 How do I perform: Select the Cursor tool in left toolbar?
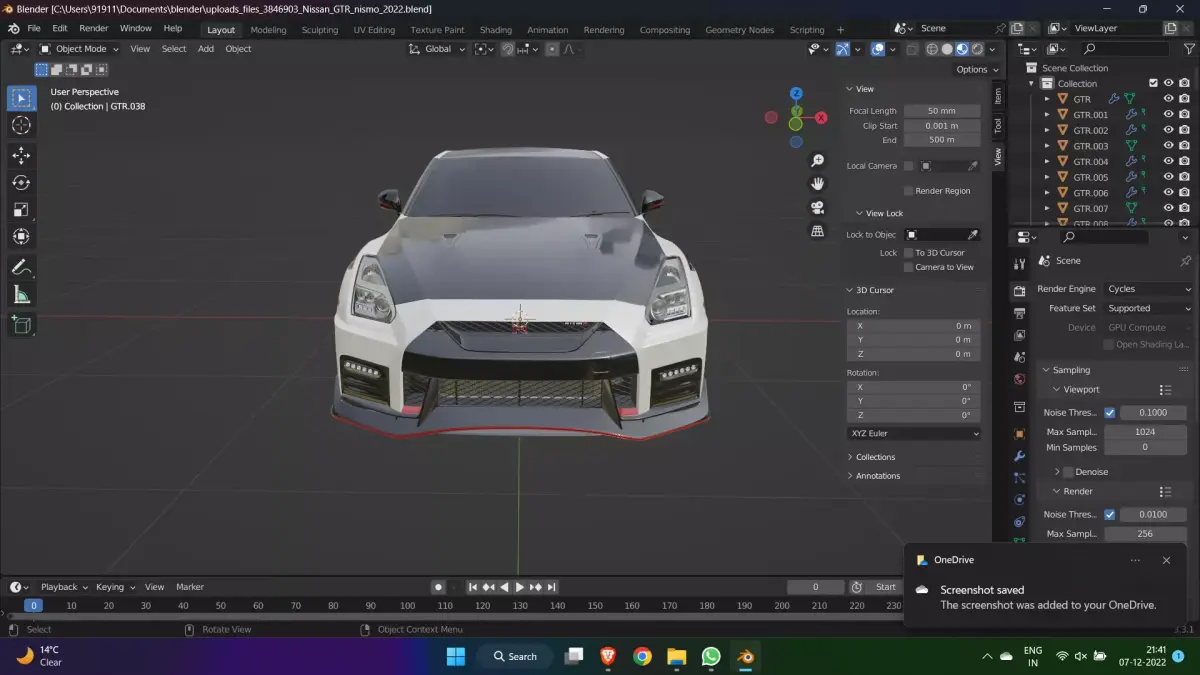[x=21, y=125]
